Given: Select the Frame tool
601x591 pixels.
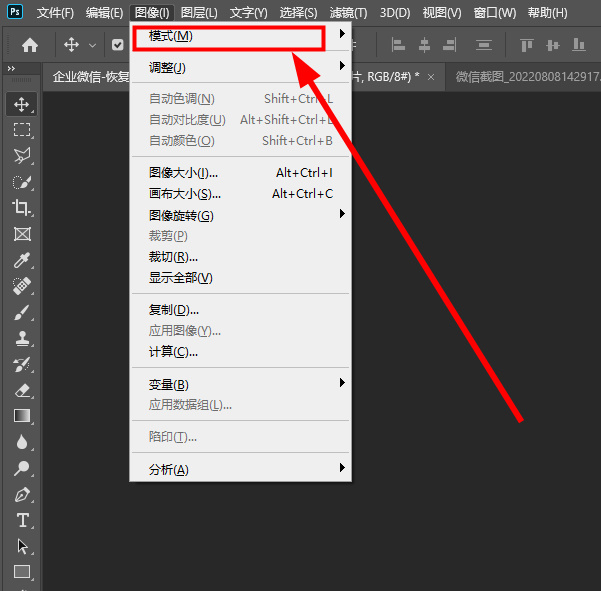Looking at the screenshot, I should pyautogui.click(x=22, y=234).
